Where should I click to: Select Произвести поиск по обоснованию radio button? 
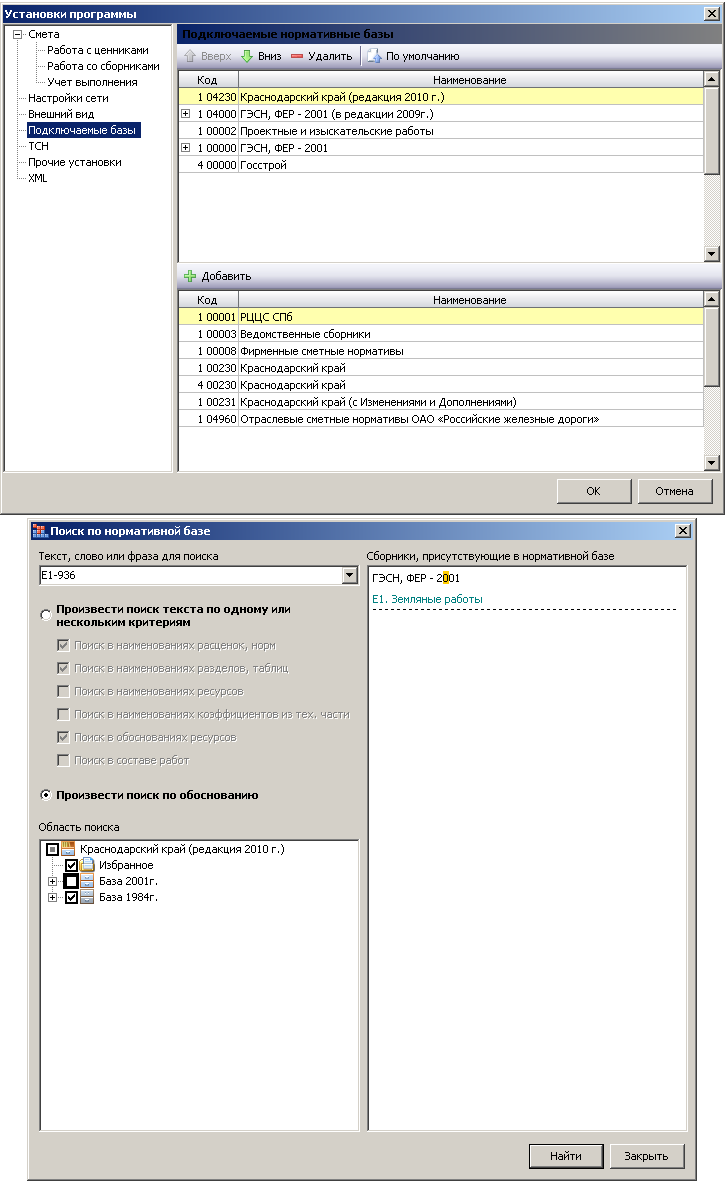[46, 794]
